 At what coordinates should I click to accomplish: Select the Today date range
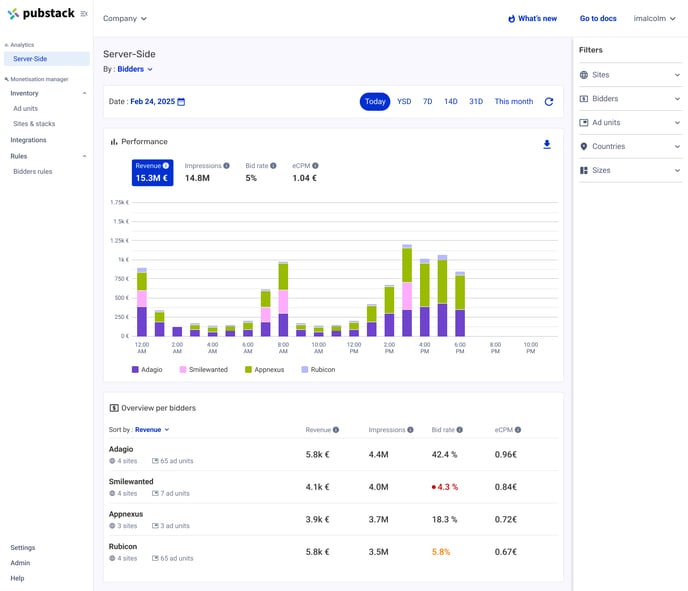point(375,102)
